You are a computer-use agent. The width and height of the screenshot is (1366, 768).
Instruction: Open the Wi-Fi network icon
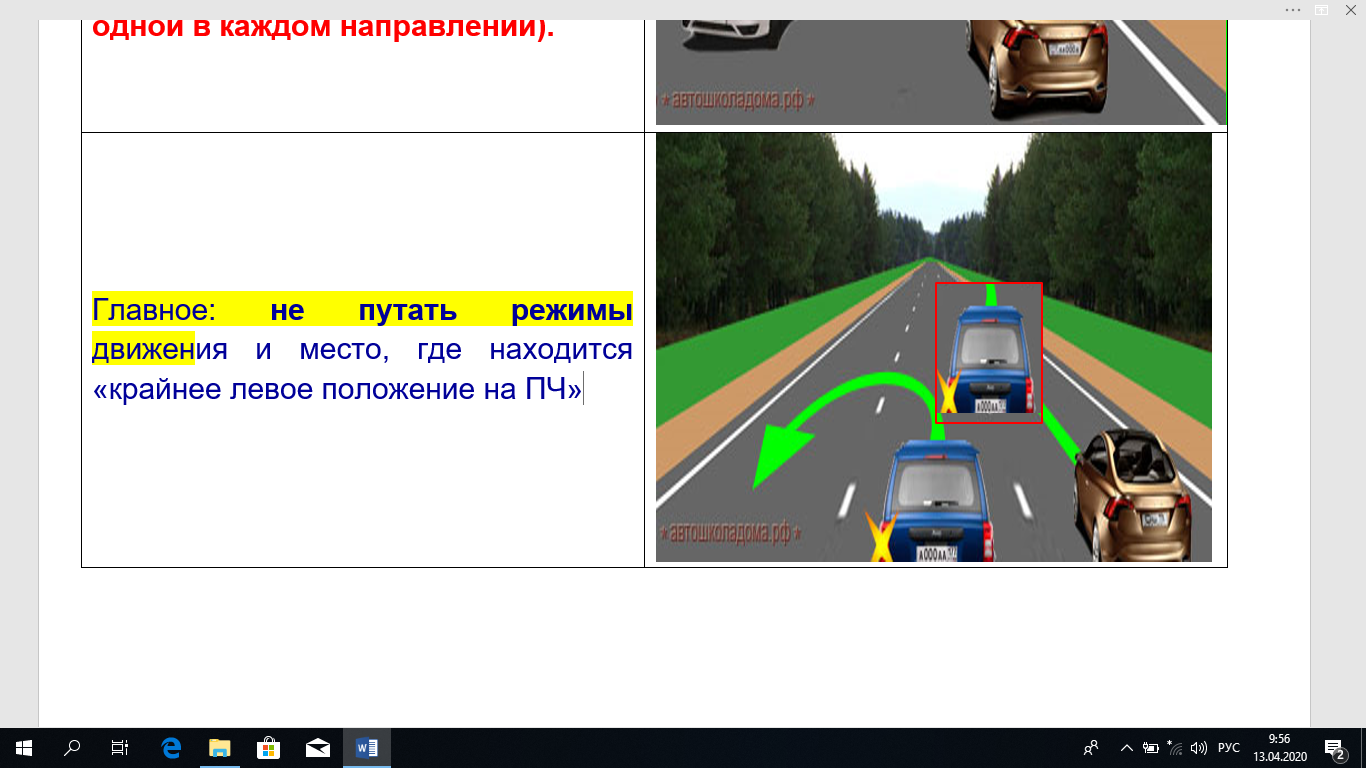[x=1174, y=747]
